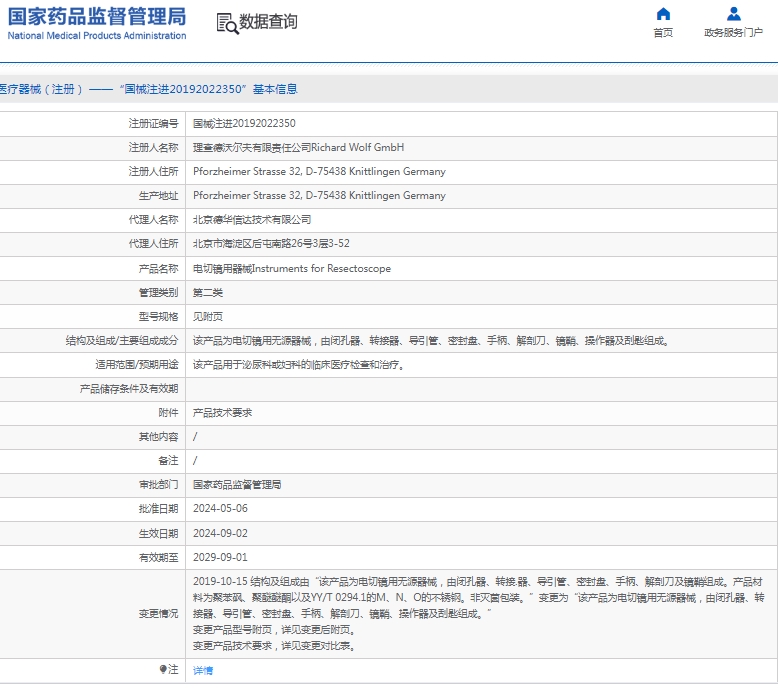Click the 代理人名称 row label
Image resolution: width=778 pixels, height=692 pixels.
pyautogui.click(x=153, y=220)
